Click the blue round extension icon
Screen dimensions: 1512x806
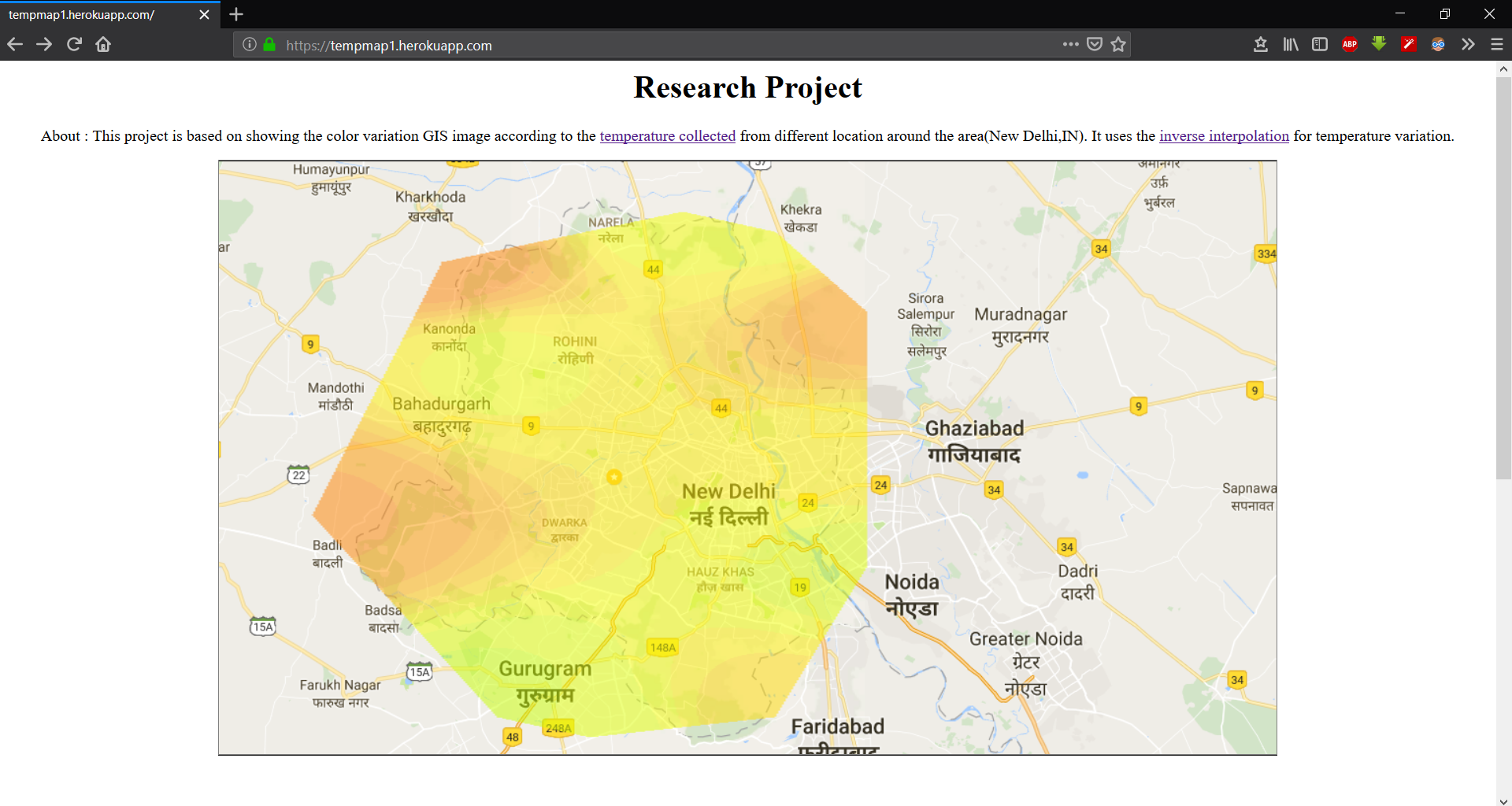[1438, 45]
